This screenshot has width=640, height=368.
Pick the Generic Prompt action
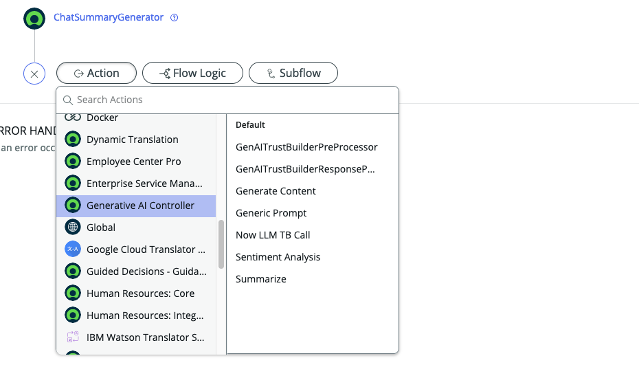pos(271,213)
